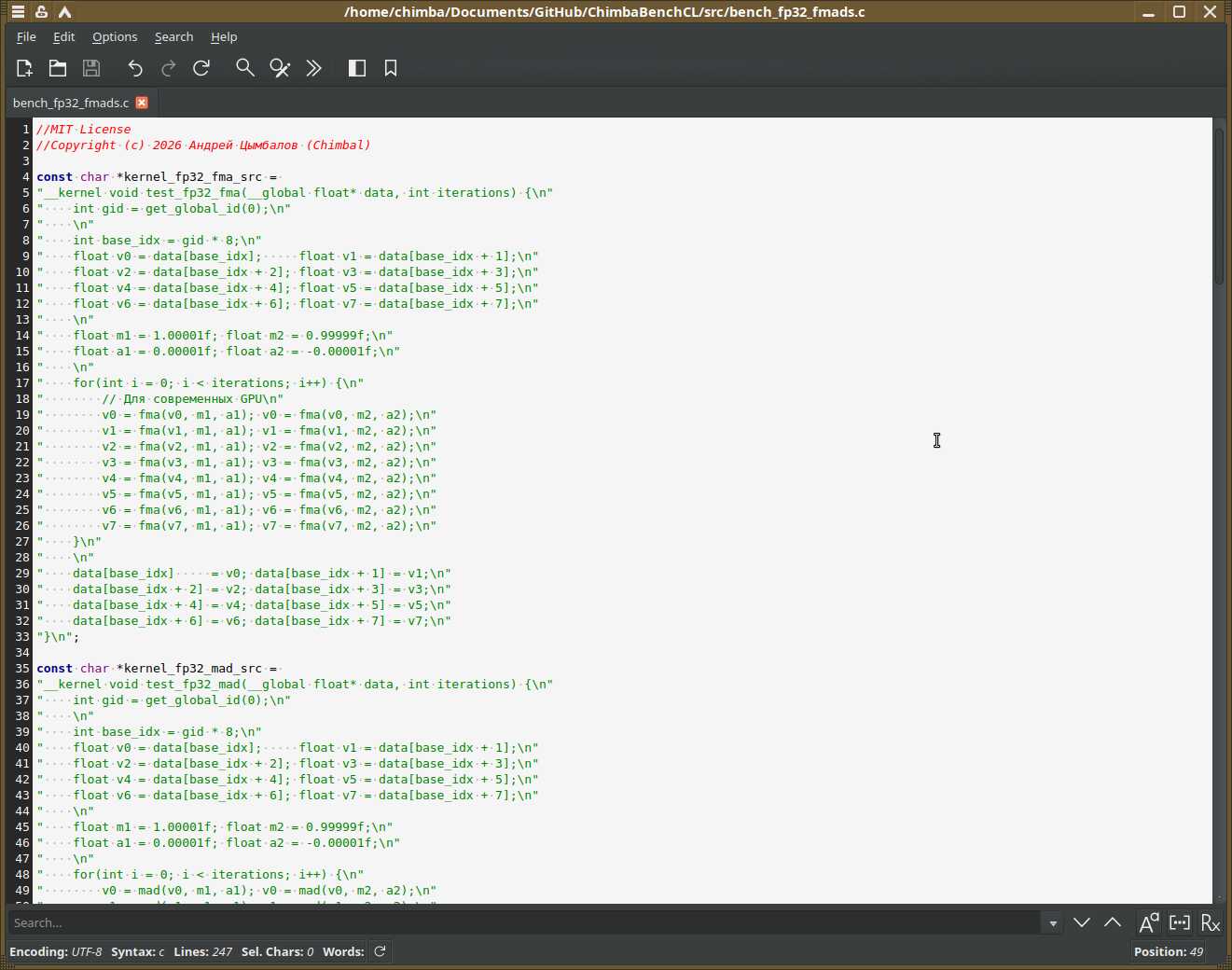Viewport: 1232px width, 970px height.
Task: Toggle Regular Expression search option
Action: 1211,922
